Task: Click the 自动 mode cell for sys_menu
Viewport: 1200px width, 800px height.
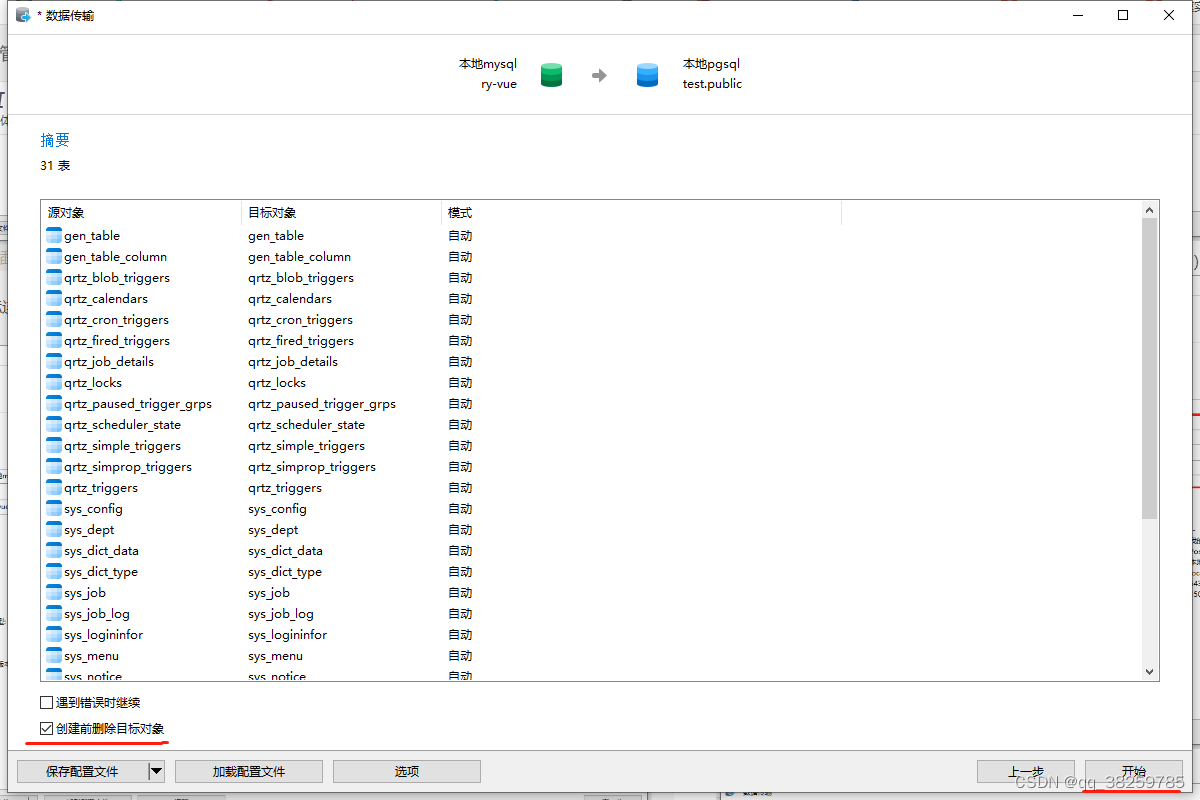Action: (460, 656)
